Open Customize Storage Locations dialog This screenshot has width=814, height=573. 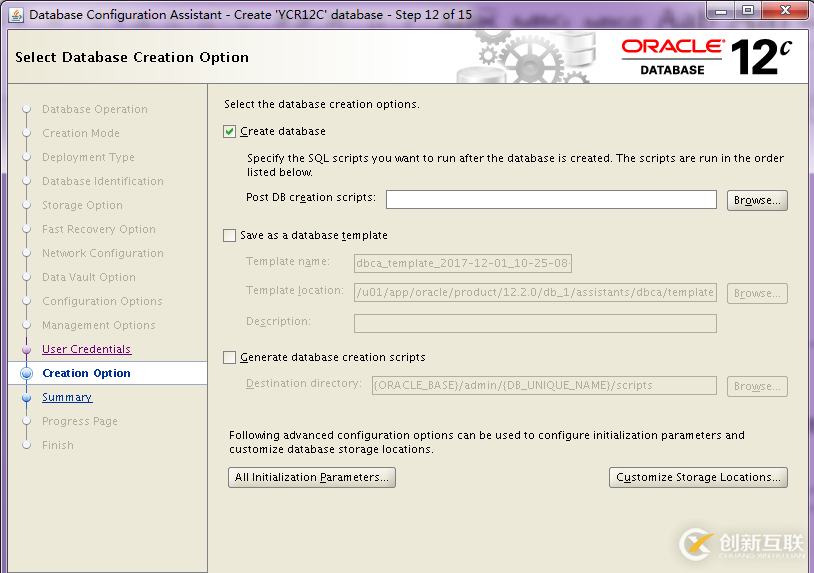(x=698, y=478)
